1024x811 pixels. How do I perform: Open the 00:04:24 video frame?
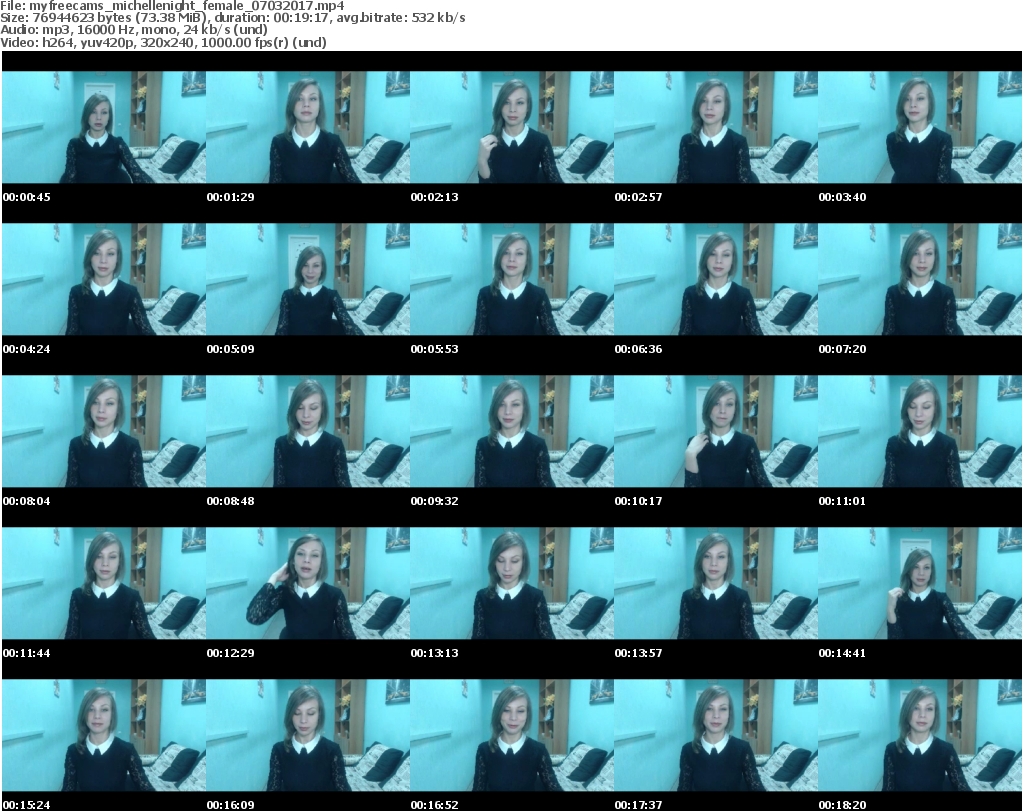click(104, 279)
